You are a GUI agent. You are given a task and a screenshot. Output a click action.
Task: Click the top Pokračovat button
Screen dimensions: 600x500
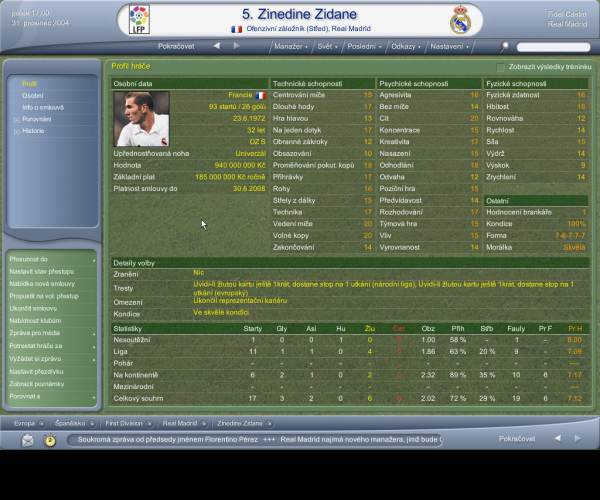tap(176, 46)
